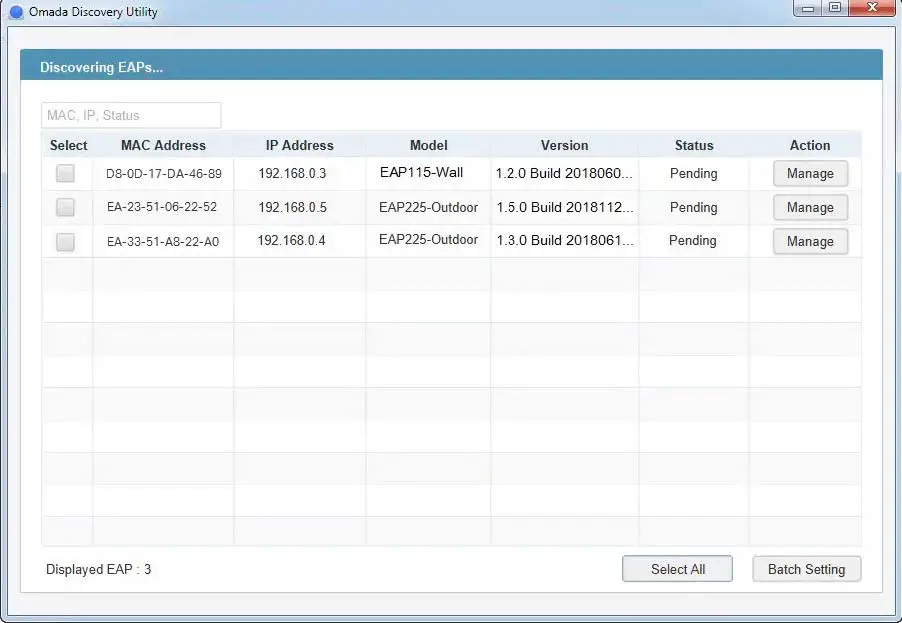Click the Model column header

428,145
